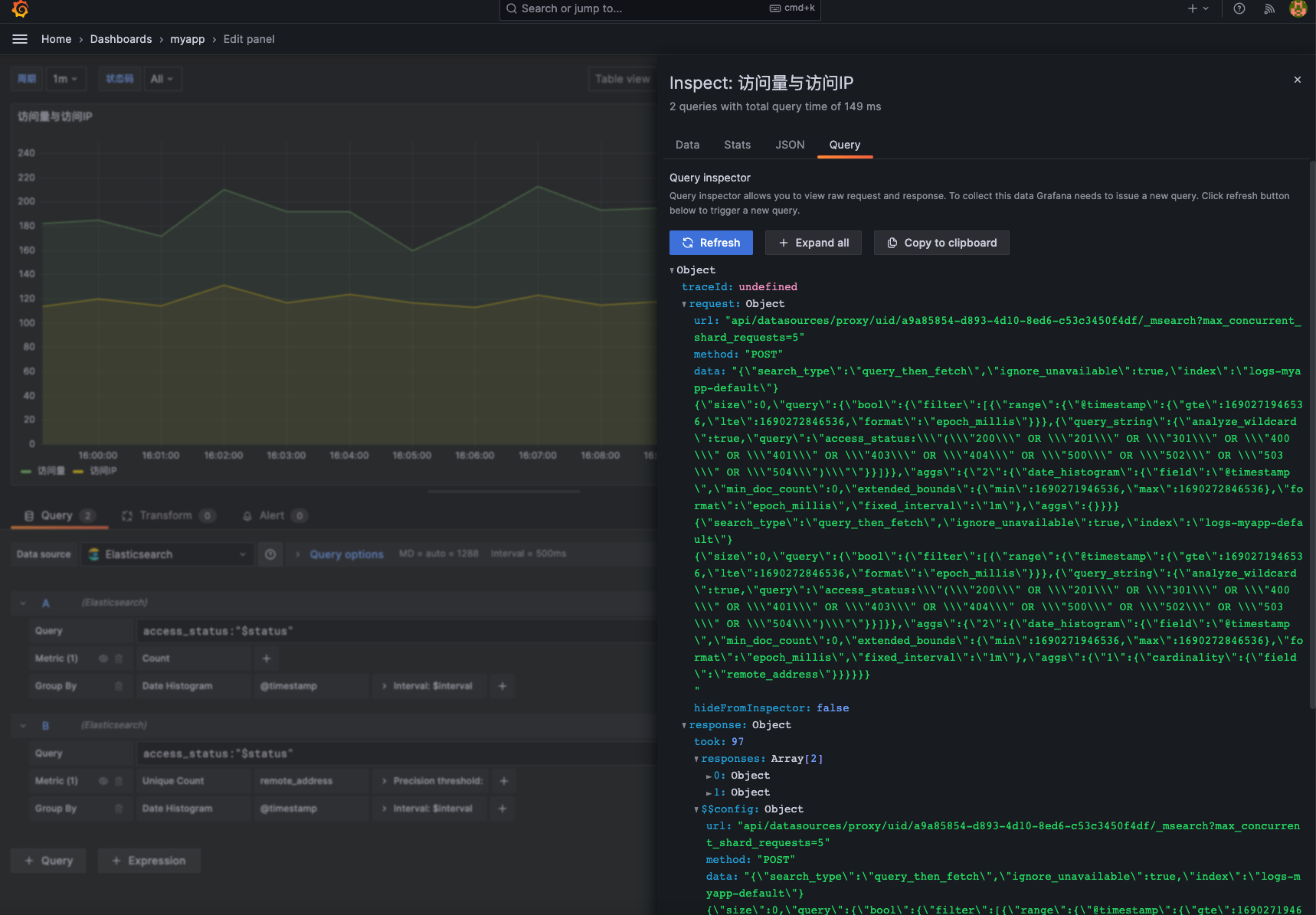Toggle the Table view switch
1316x915 pixels.
[x=622, y=79]
